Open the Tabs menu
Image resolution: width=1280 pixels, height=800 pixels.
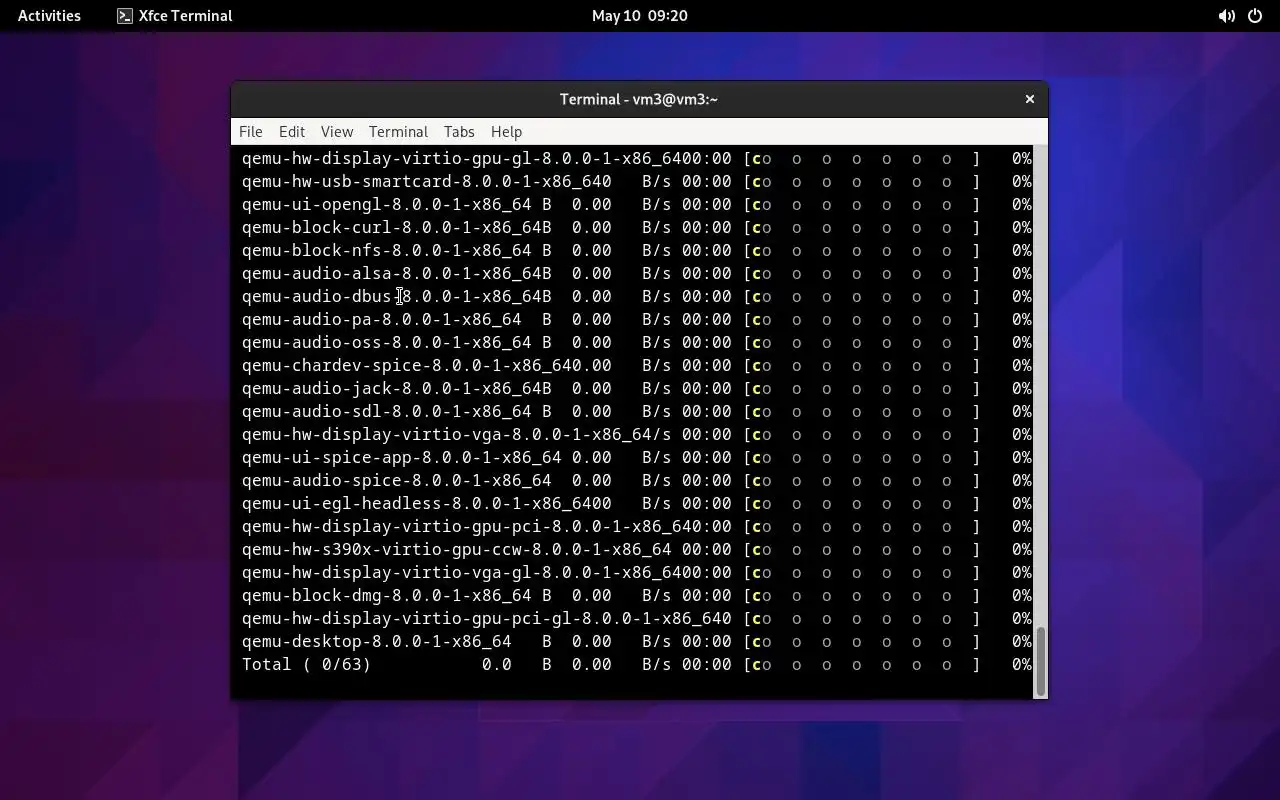click(x=459, y=132)
